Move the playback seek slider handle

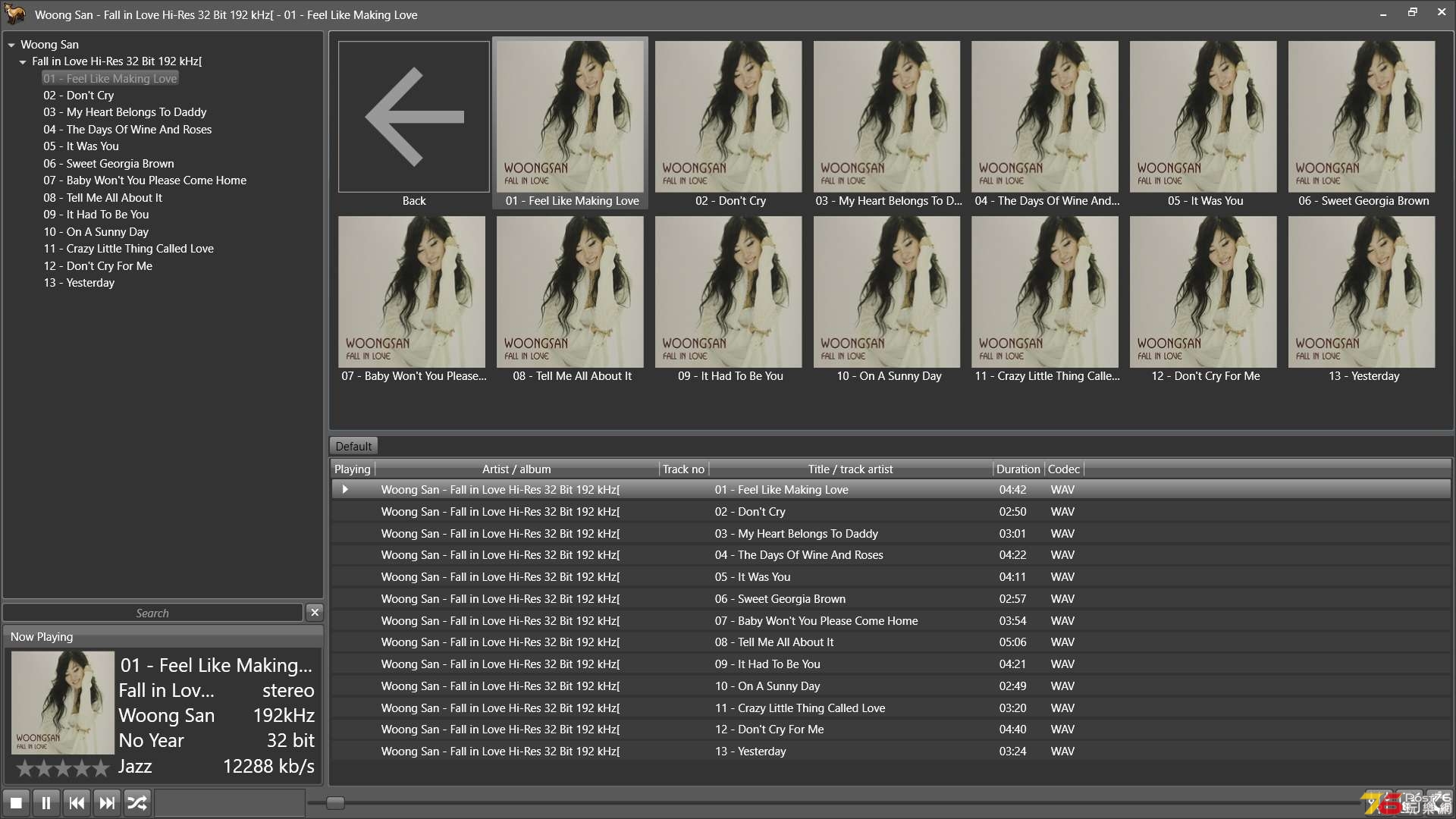[335, 803]
